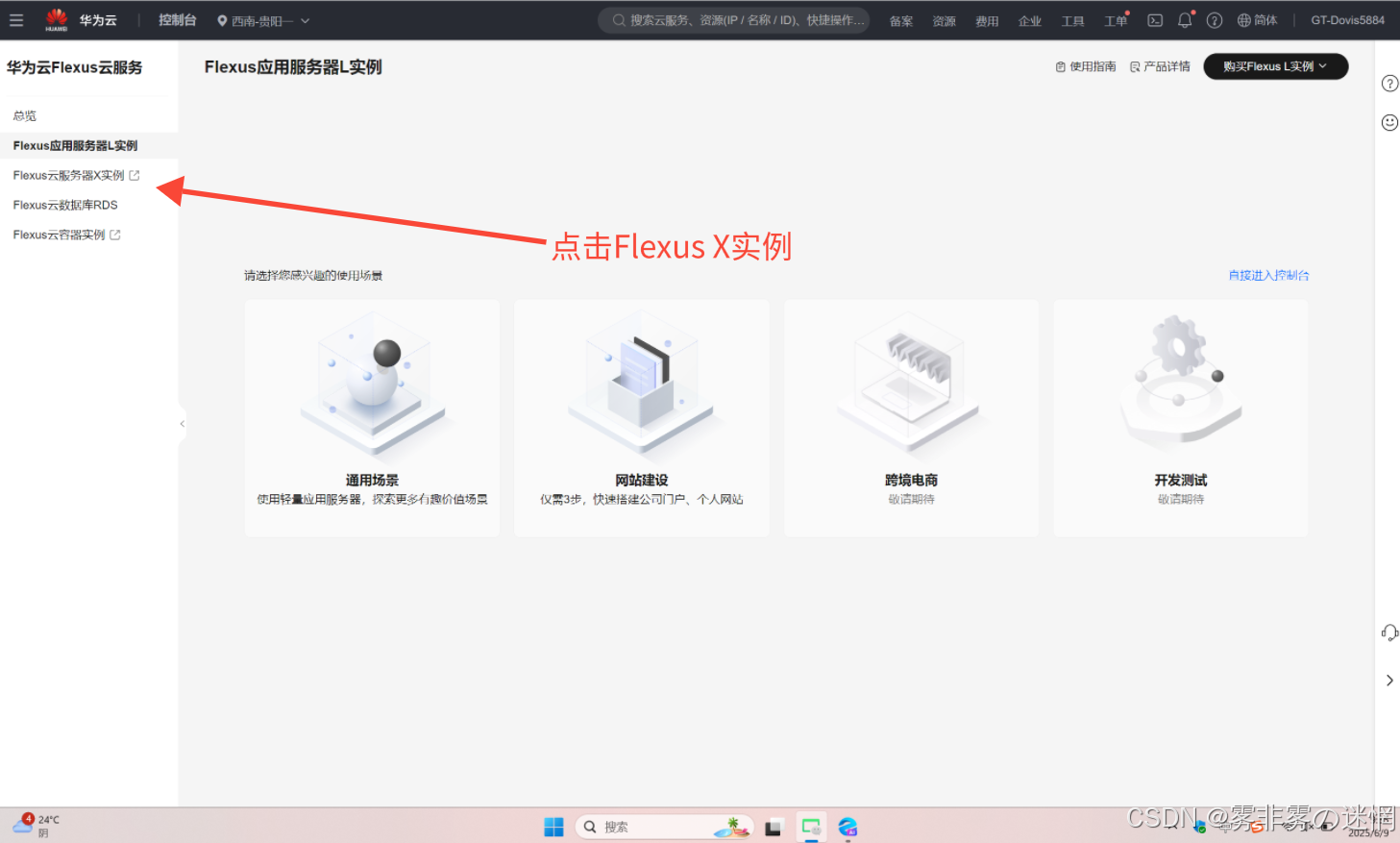Open the 费用 menu
Viewport: 1400px width, 843px height.
[x=987, y=21]
